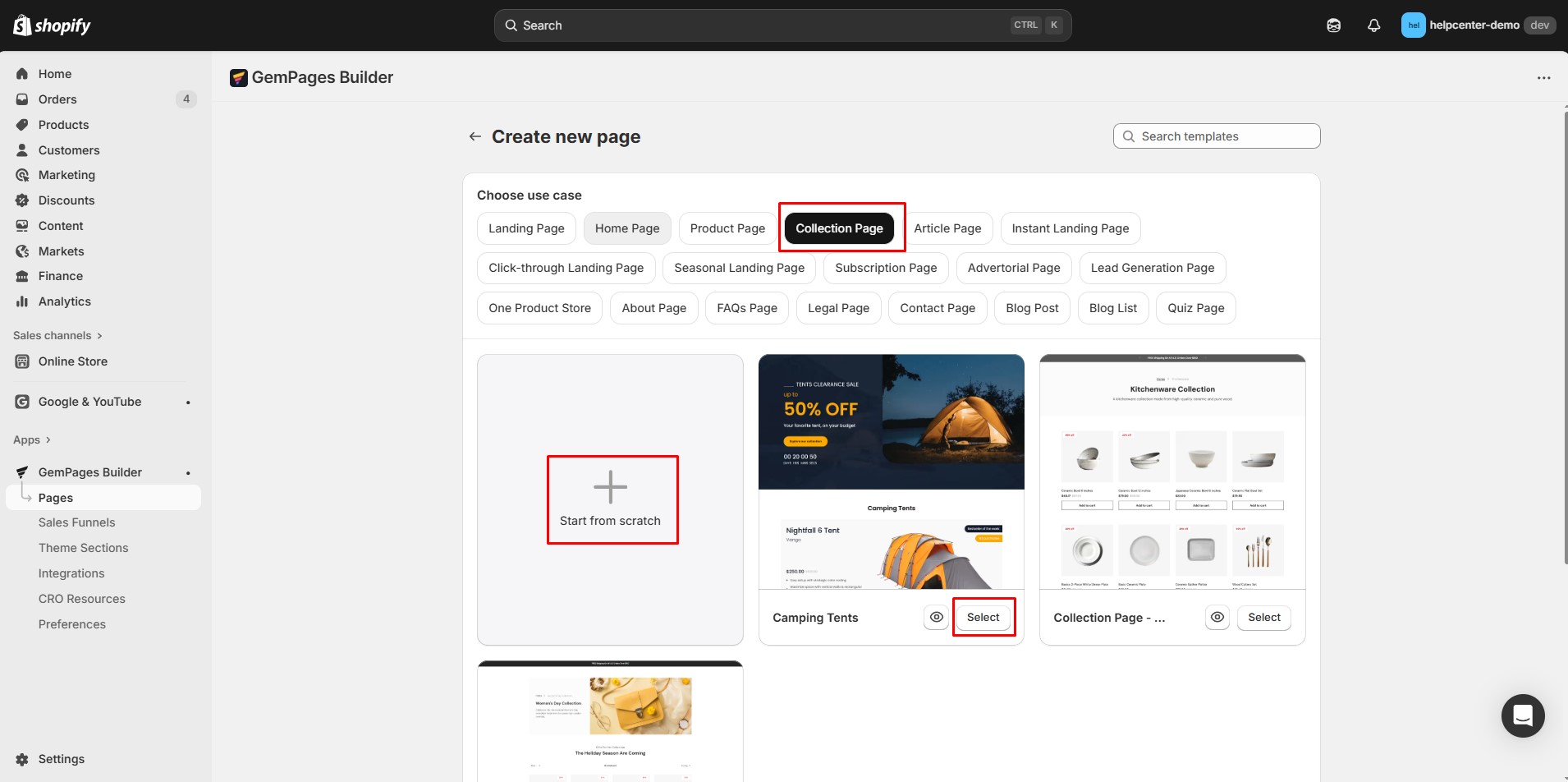
Task: Open the notifications bell
Action: coord(1373,25)
